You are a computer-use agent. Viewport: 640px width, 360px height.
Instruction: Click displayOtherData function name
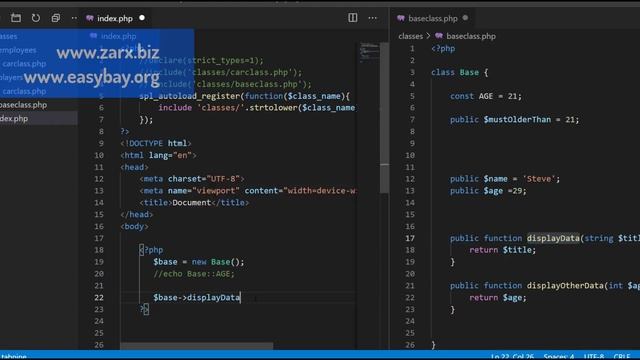tap(565, 286)
